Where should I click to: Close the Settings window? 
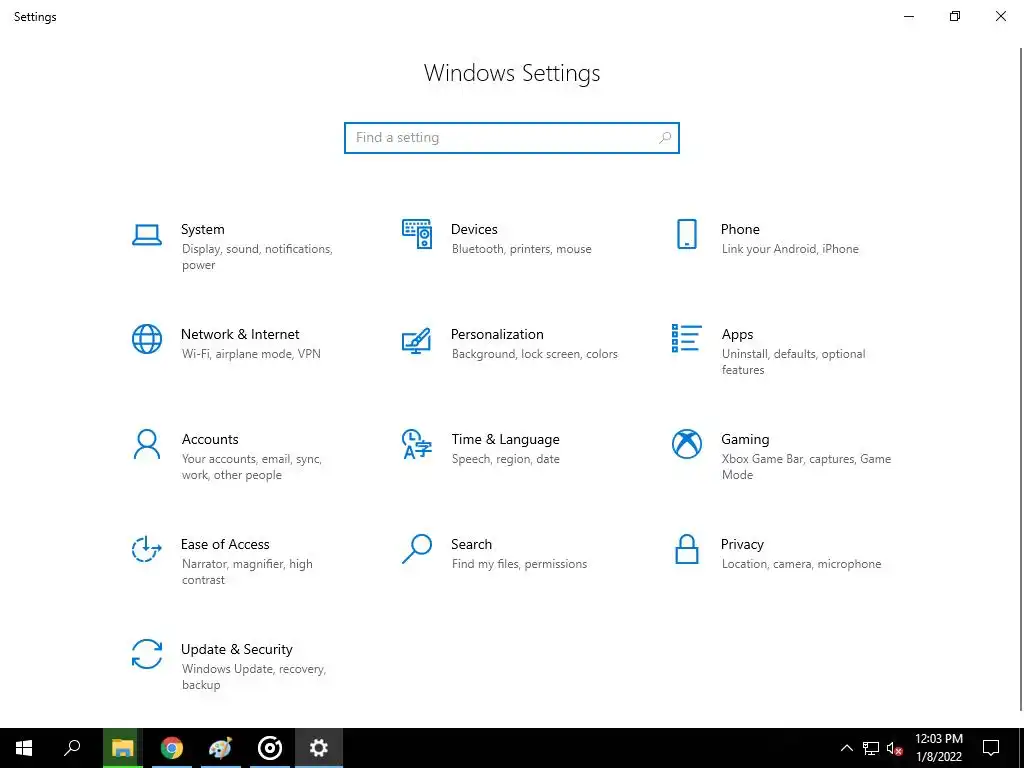1000,16
